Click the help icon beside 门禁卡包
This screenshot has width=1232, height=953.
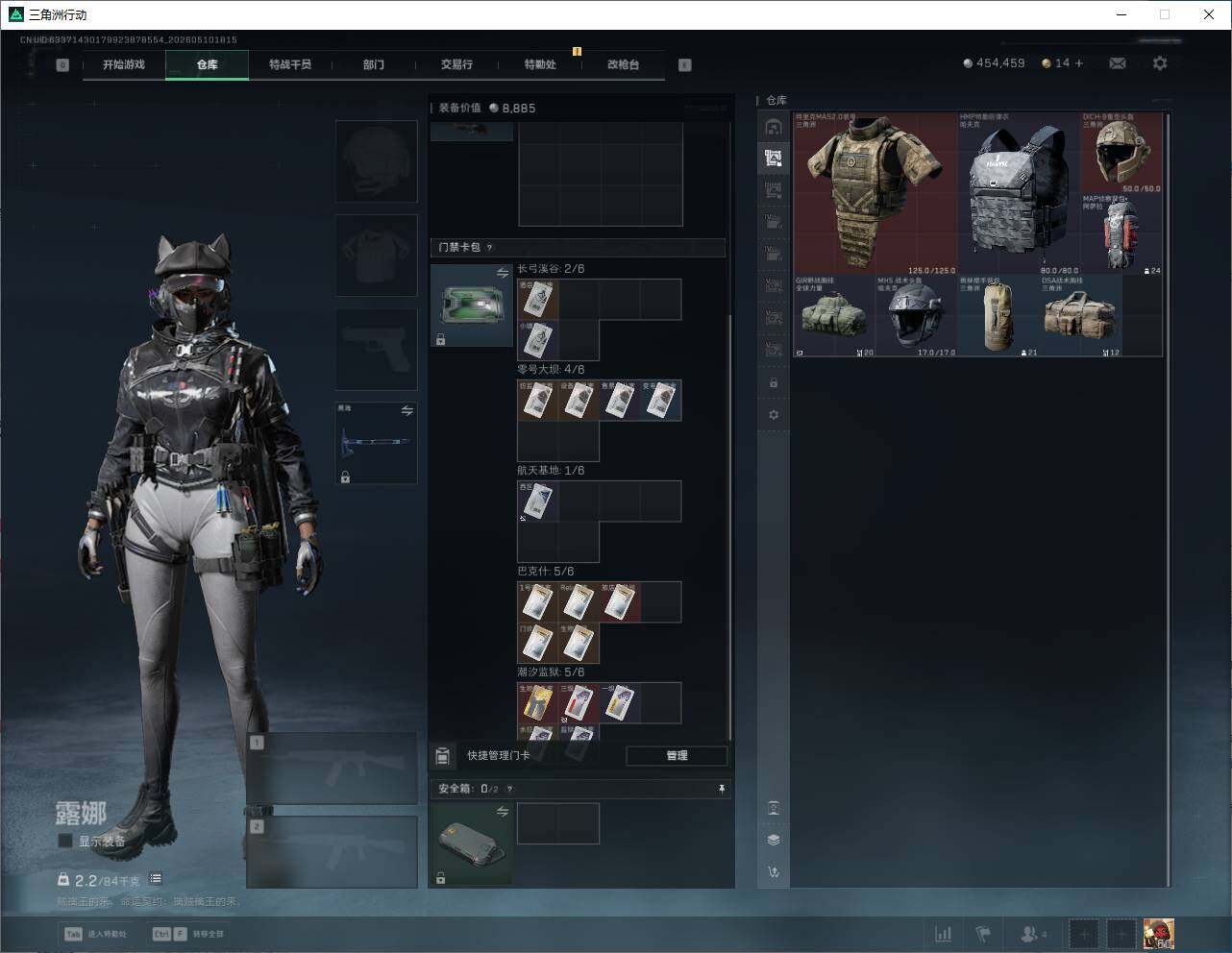(490, 248)
